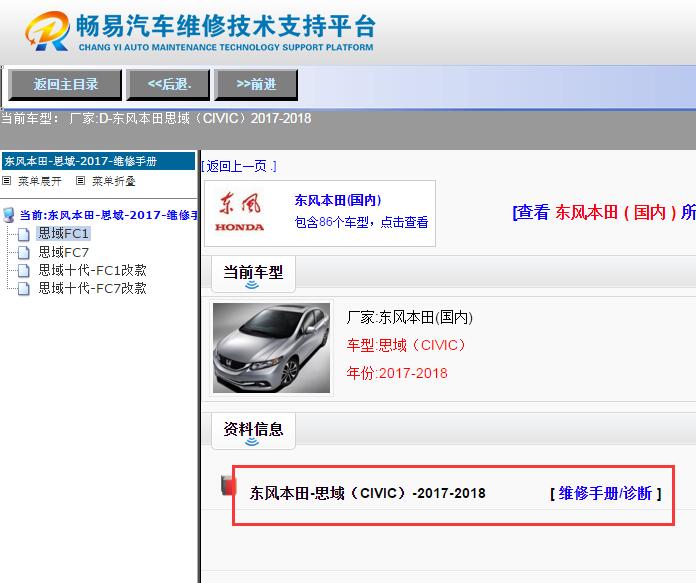Select the 资料信息 tab
This screenshot has width=696, height=583.
tap(253, 431)
